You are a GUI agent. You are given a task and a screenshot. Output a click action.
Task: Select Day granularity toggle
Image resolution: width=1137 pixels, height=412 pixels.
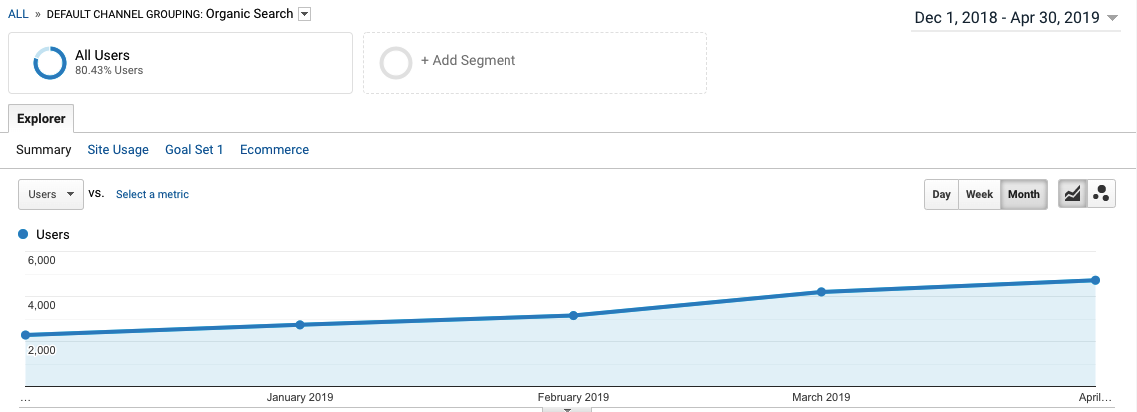[x=941, y=194]
